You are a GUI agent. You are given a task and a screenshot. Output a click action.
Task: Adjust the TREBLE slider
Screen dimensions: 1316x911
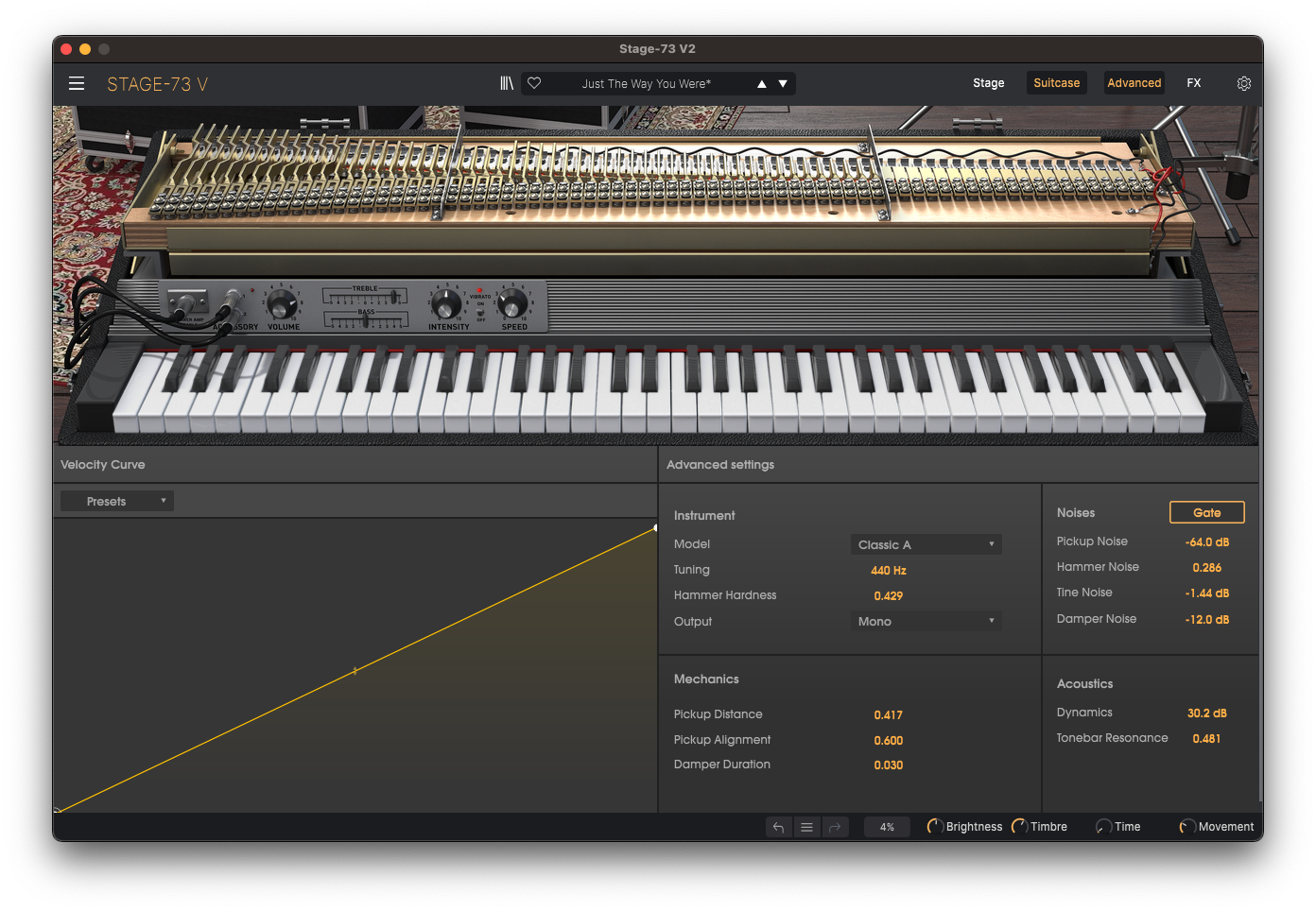[365, 297]
